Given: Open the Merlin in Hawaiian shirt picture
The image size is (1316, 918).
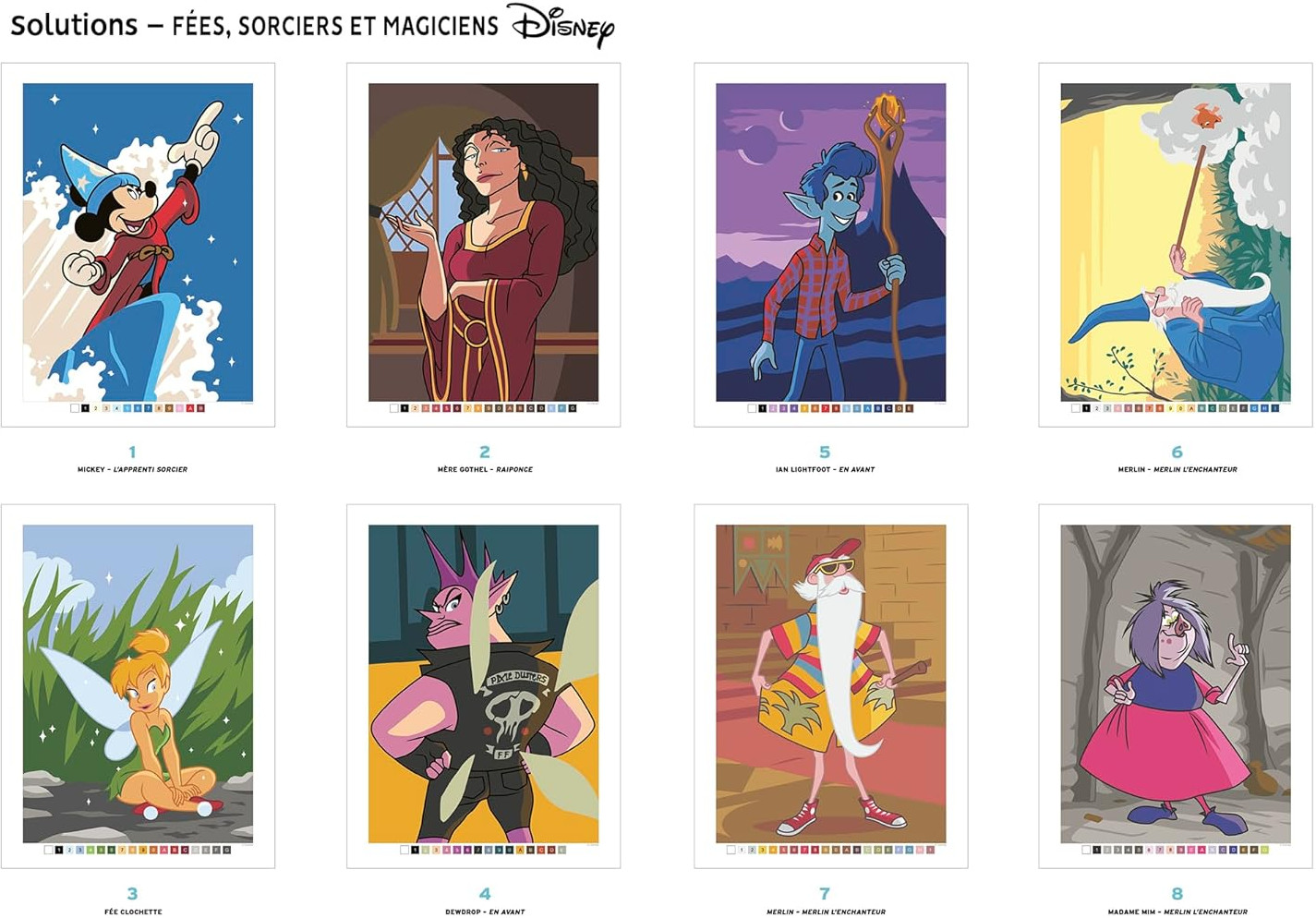Looking at the screenshot, I should pyautogui.click(x=830, y=683).
